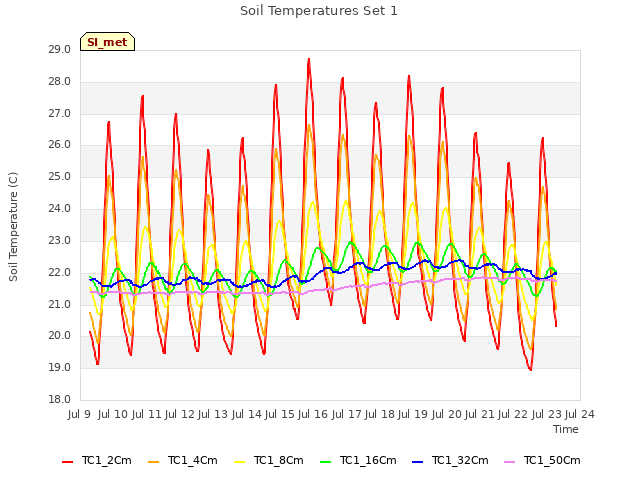Click the 28.0 y-axis tick label

click(x=60, y=82)
